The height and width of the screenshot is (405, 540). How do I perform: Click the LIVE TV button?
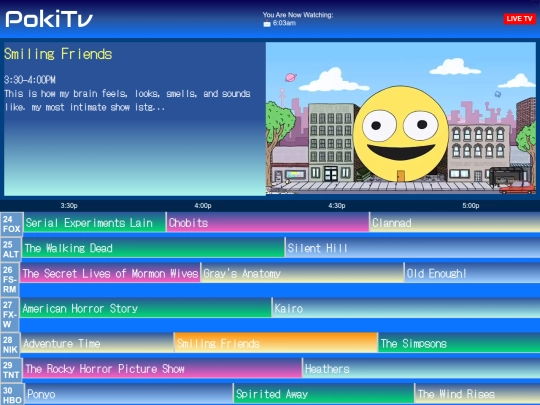pyautogui.click(x=519, y=19)
